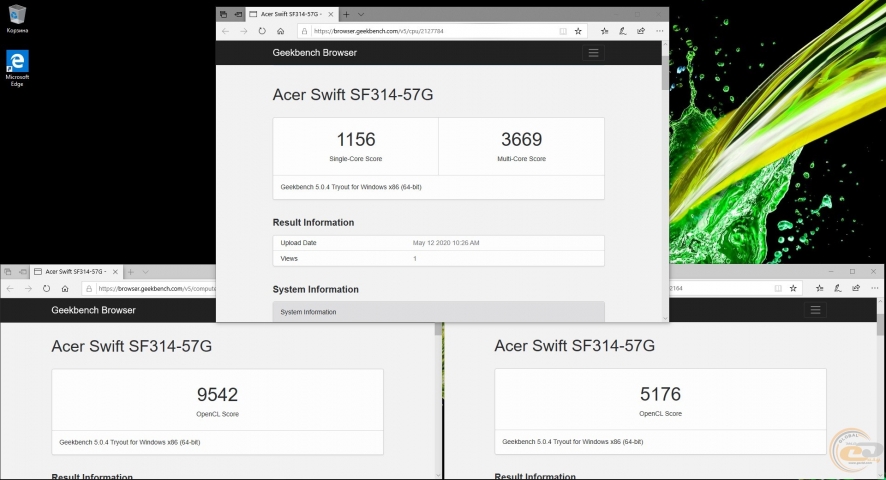Click address bar URL in top Edge window
This screenshot has width=886, height=480.
(x=379, y=31)
